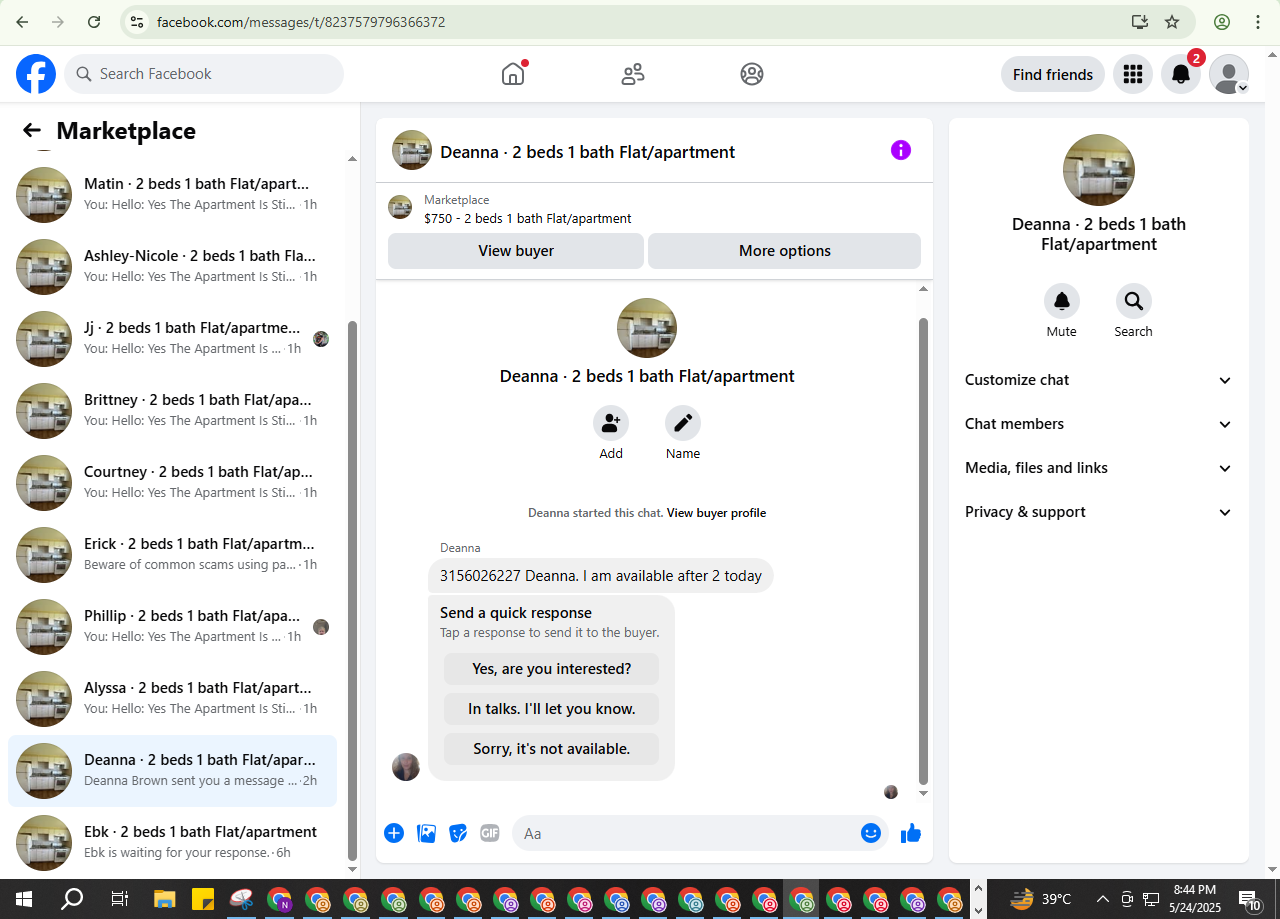Open the notifications bell
The image size is (1280, 919).
(x=1181, y=74)
